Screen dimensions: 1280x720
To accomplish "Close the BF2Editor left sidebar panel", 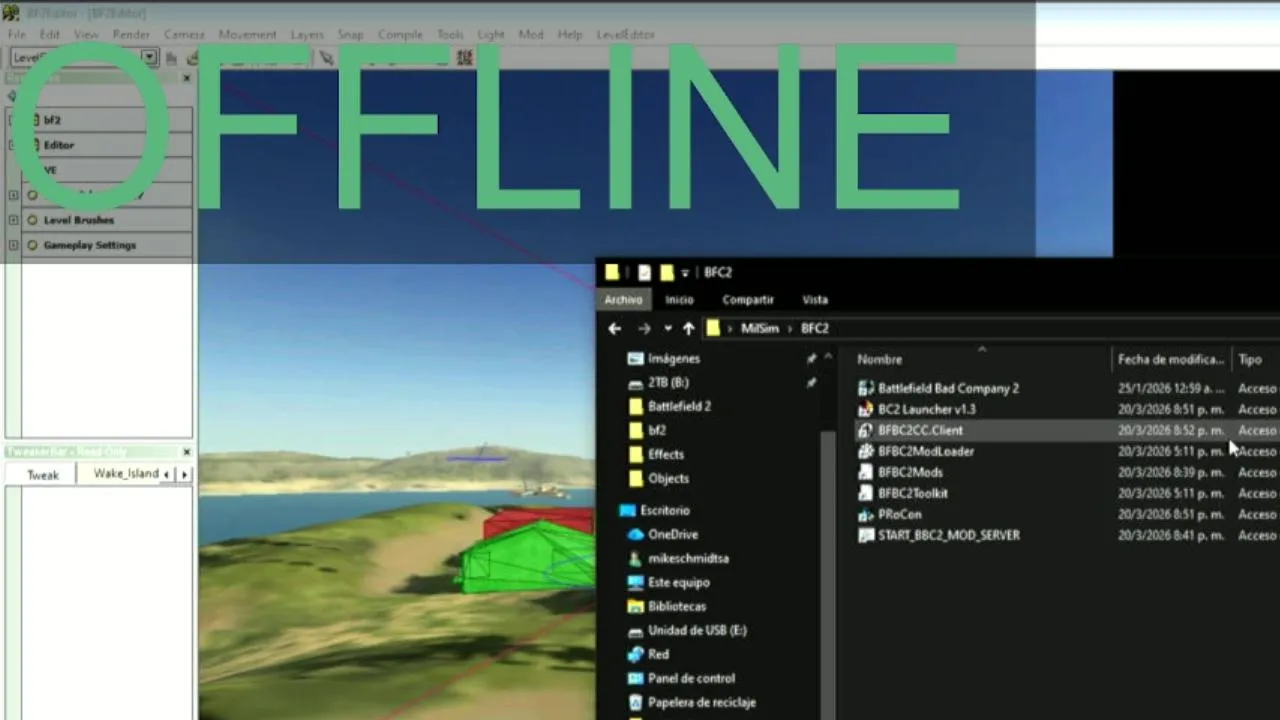I will click(186, 78).
